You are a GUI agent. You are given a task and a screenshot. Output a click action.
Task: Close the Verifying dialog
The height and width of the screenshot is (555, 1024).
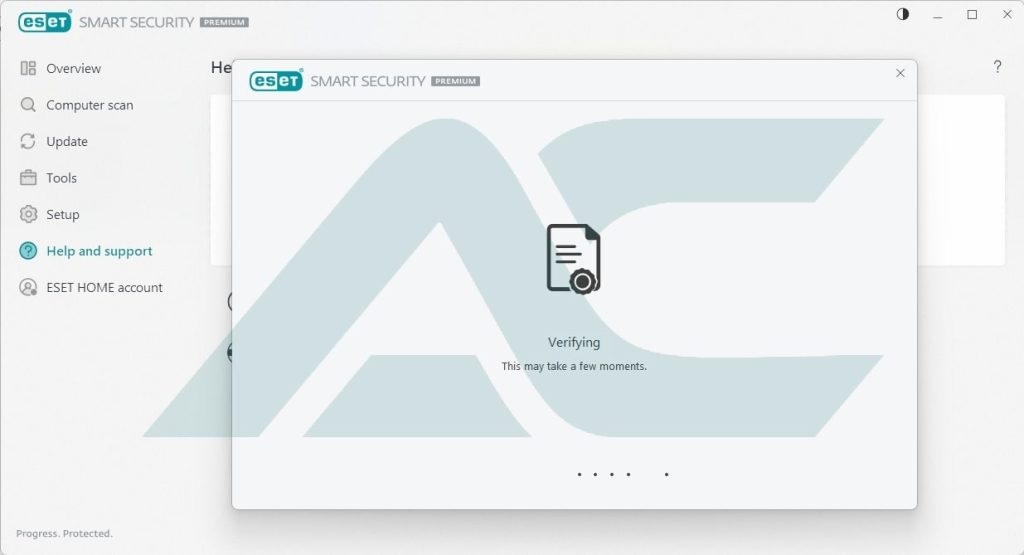900,73
